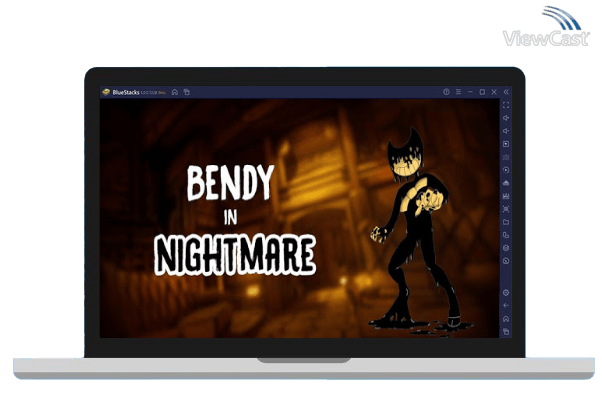Click the circular play icon in the side toolbar
This screenshot has width=602, height=414.
[506, 170]
